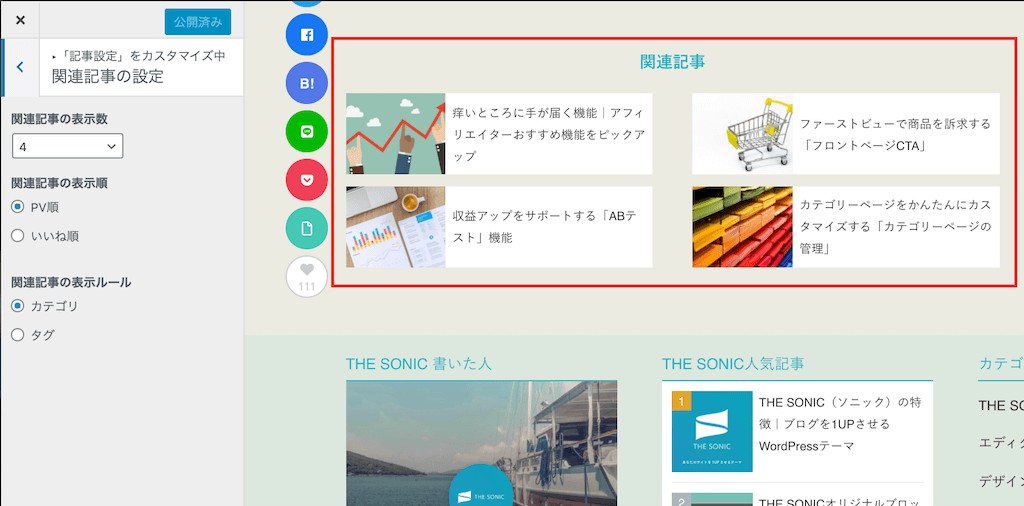Go back using the left chevron arrow
The height and width of the screenshot is (506, 1024).
20,67
